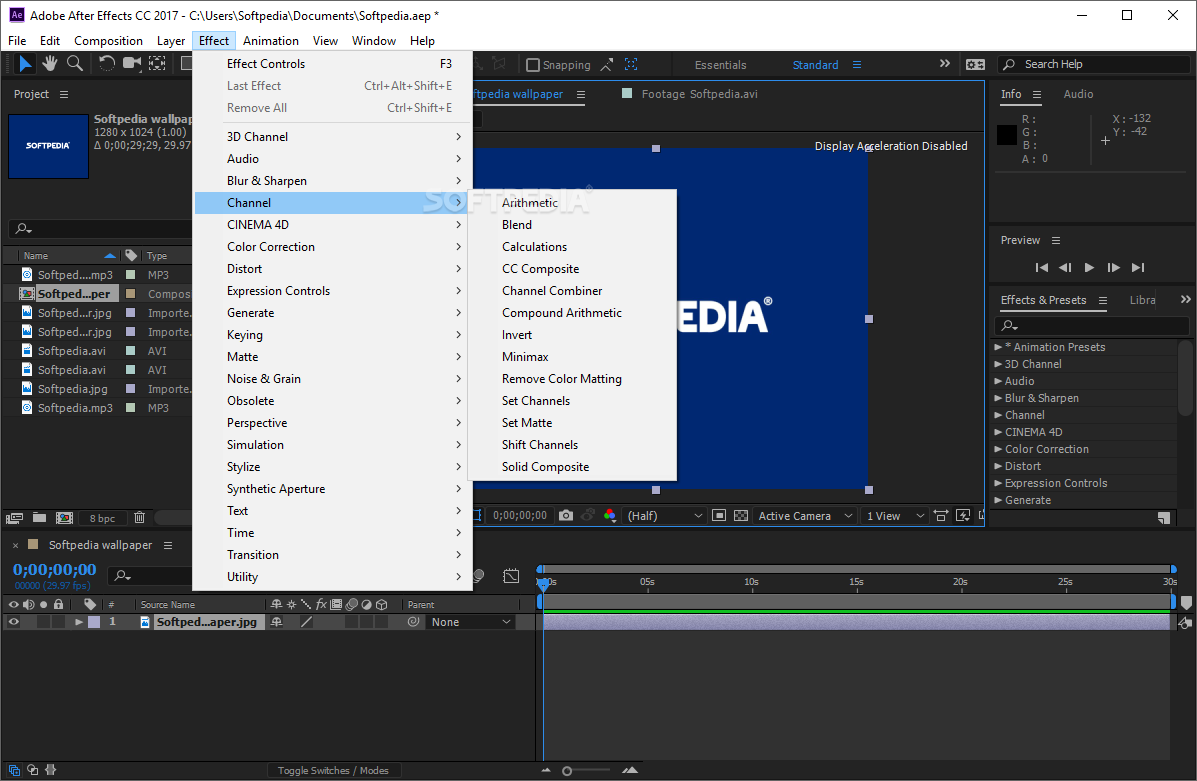Toggle Region of Interest icon
The width and height of the screenshot is (1197, 781).
718,516
